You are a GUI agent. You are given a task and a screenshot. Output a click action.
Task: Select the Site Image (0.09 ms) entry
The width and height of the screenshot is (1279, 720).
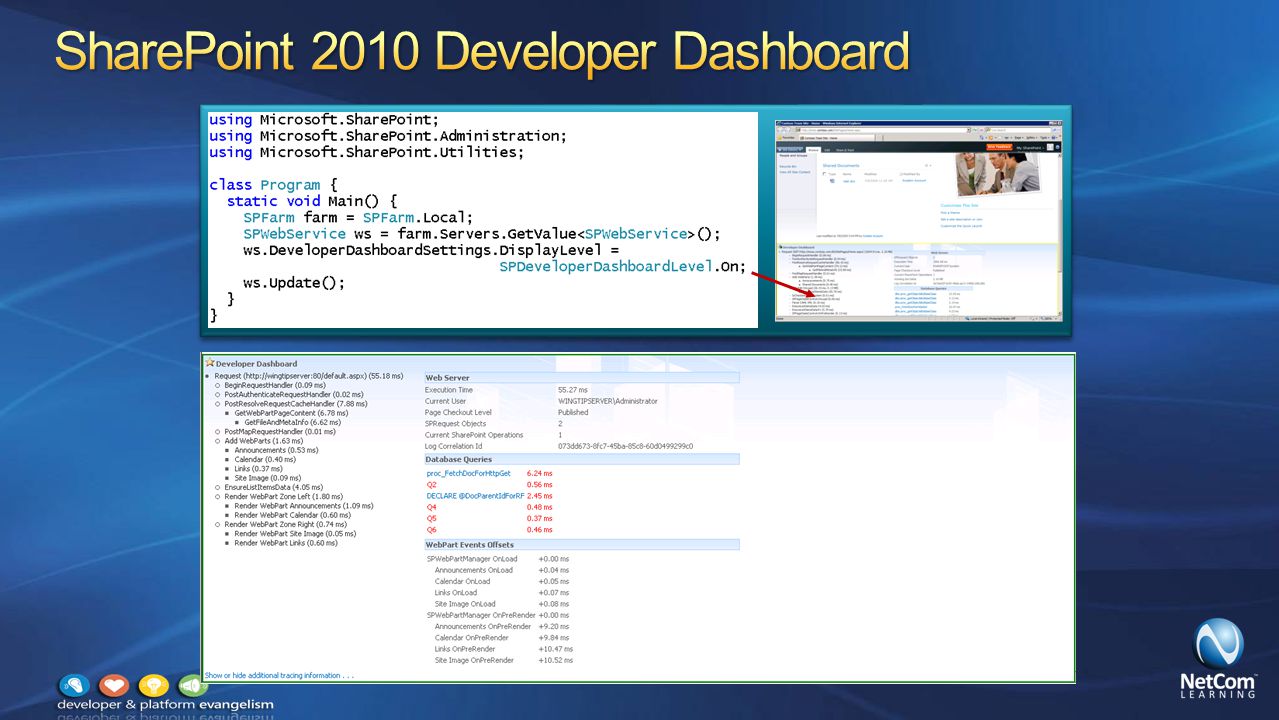tap(266, 478)
